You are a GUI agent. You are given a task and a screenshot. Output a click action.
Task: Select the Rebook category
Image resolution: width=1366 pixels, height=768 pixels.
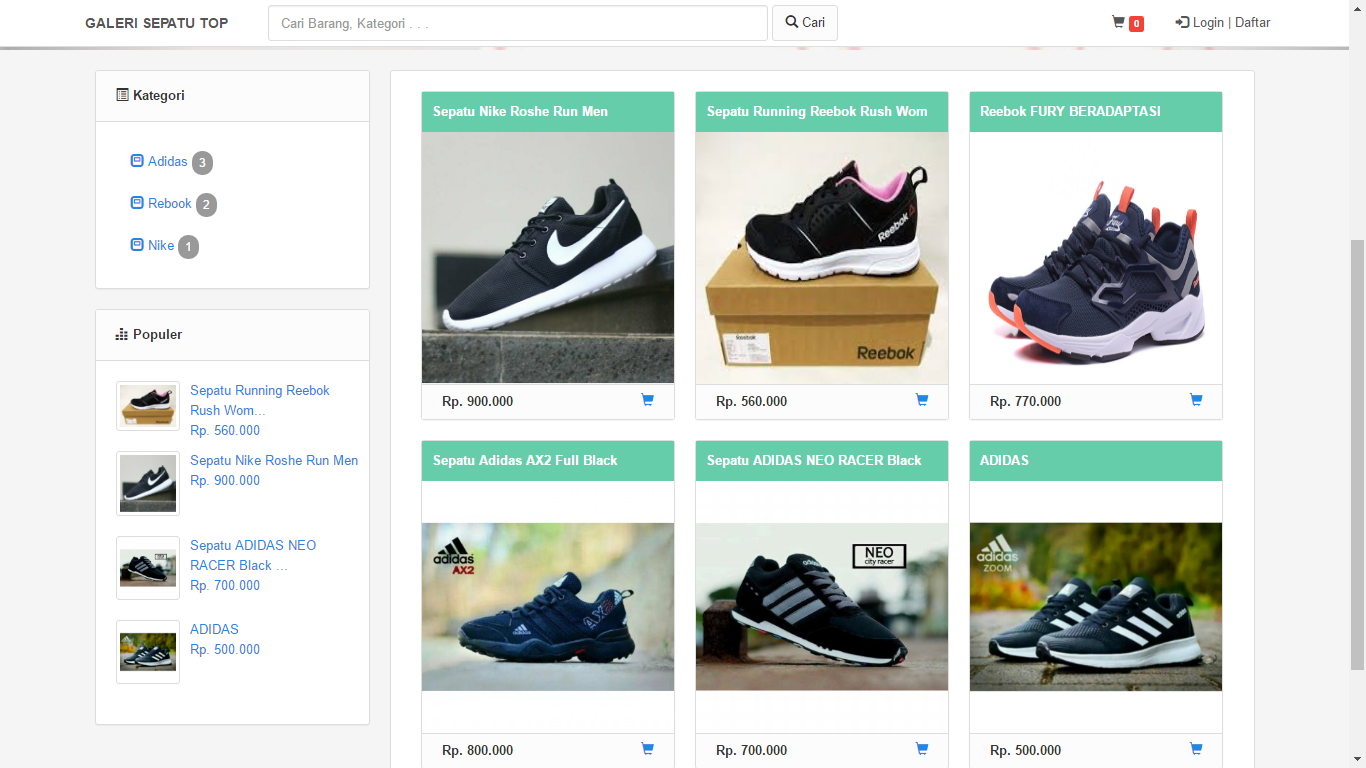coord(169,204)
